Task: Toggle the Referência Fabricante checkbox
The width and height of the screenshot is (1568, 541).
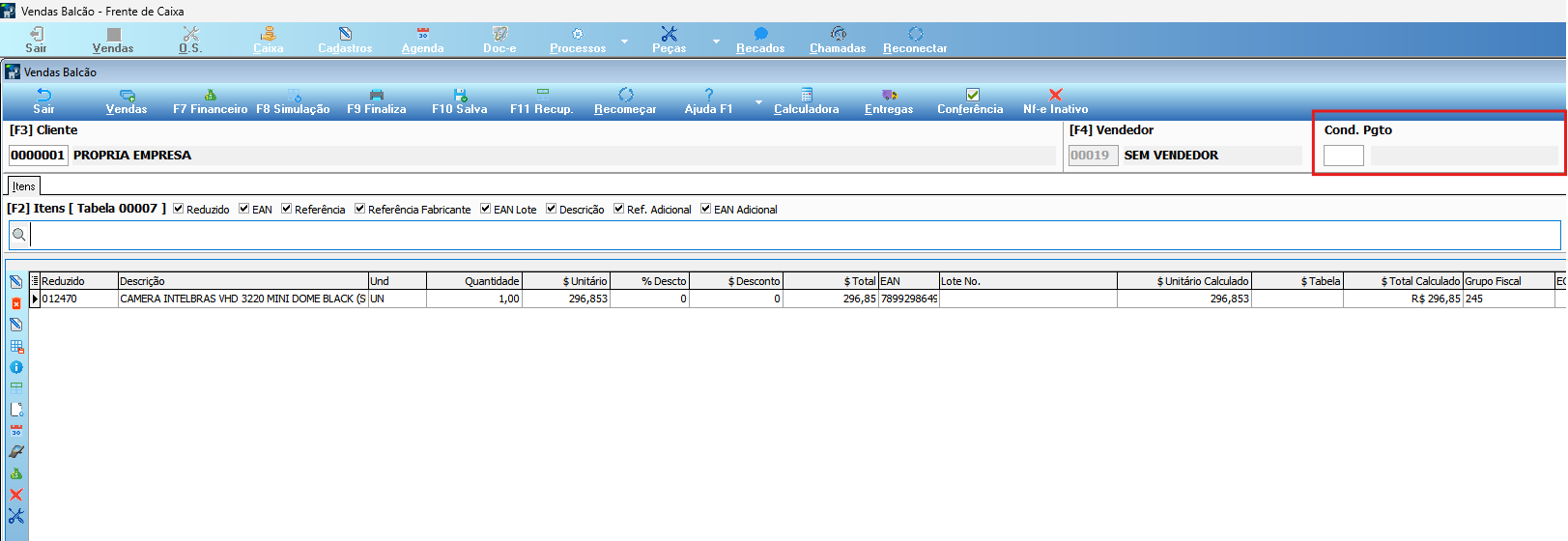Action: 359,209
